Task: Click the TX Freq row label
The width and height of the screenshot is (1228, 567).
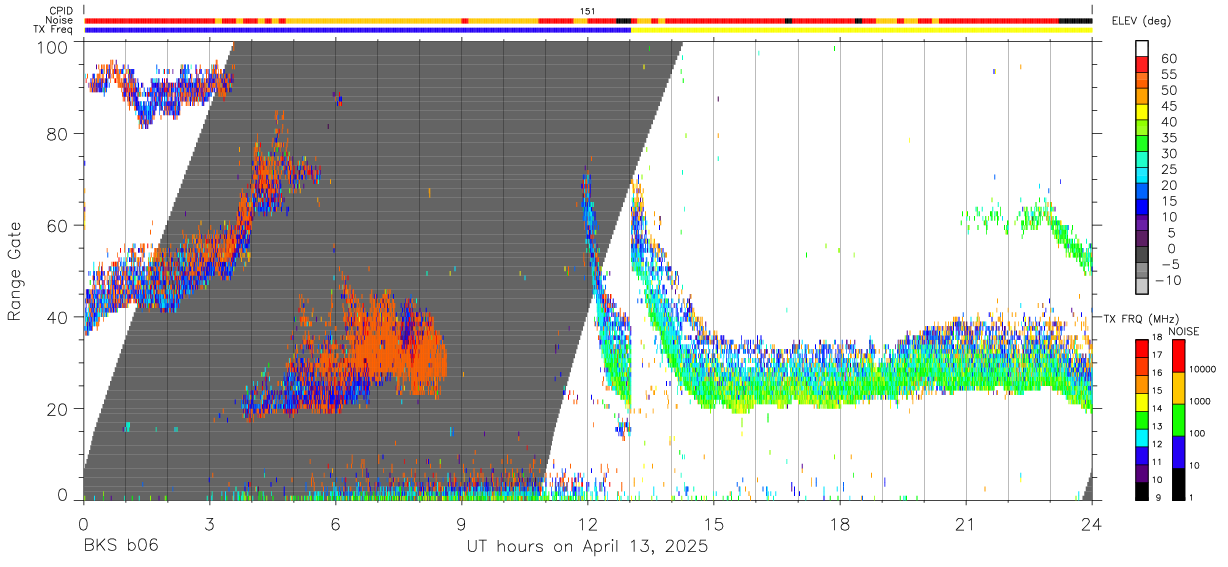Action: (x=55, y=29)
